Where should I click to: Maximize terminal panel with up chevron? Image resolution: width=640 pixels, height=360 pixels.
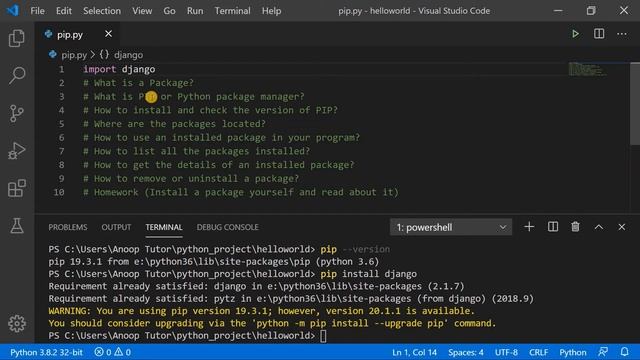(599, 227)
